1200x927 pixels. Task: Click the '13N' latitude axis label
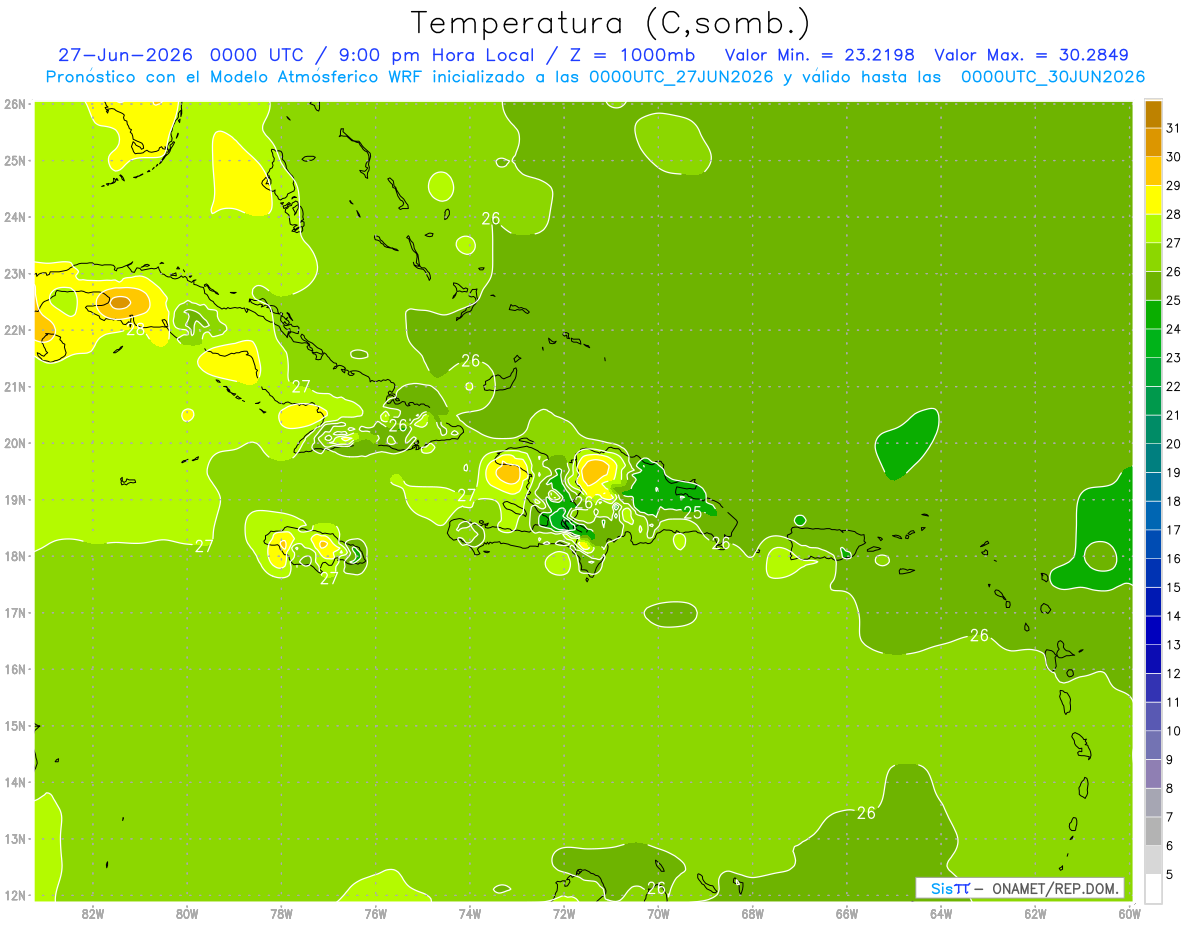tap(16, 839)
